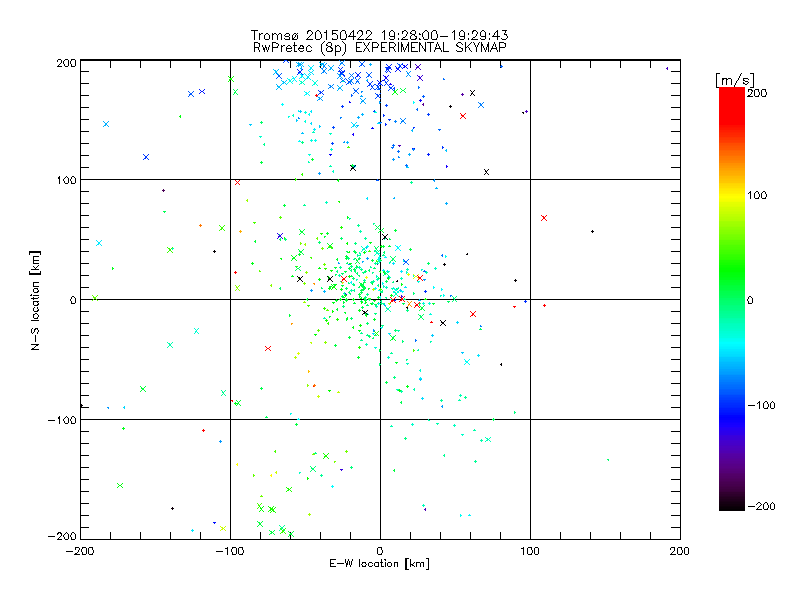This screenshot has height=600, width=800.
Task: Click the colorbar label '100' beside yellow
Action: 757,195
